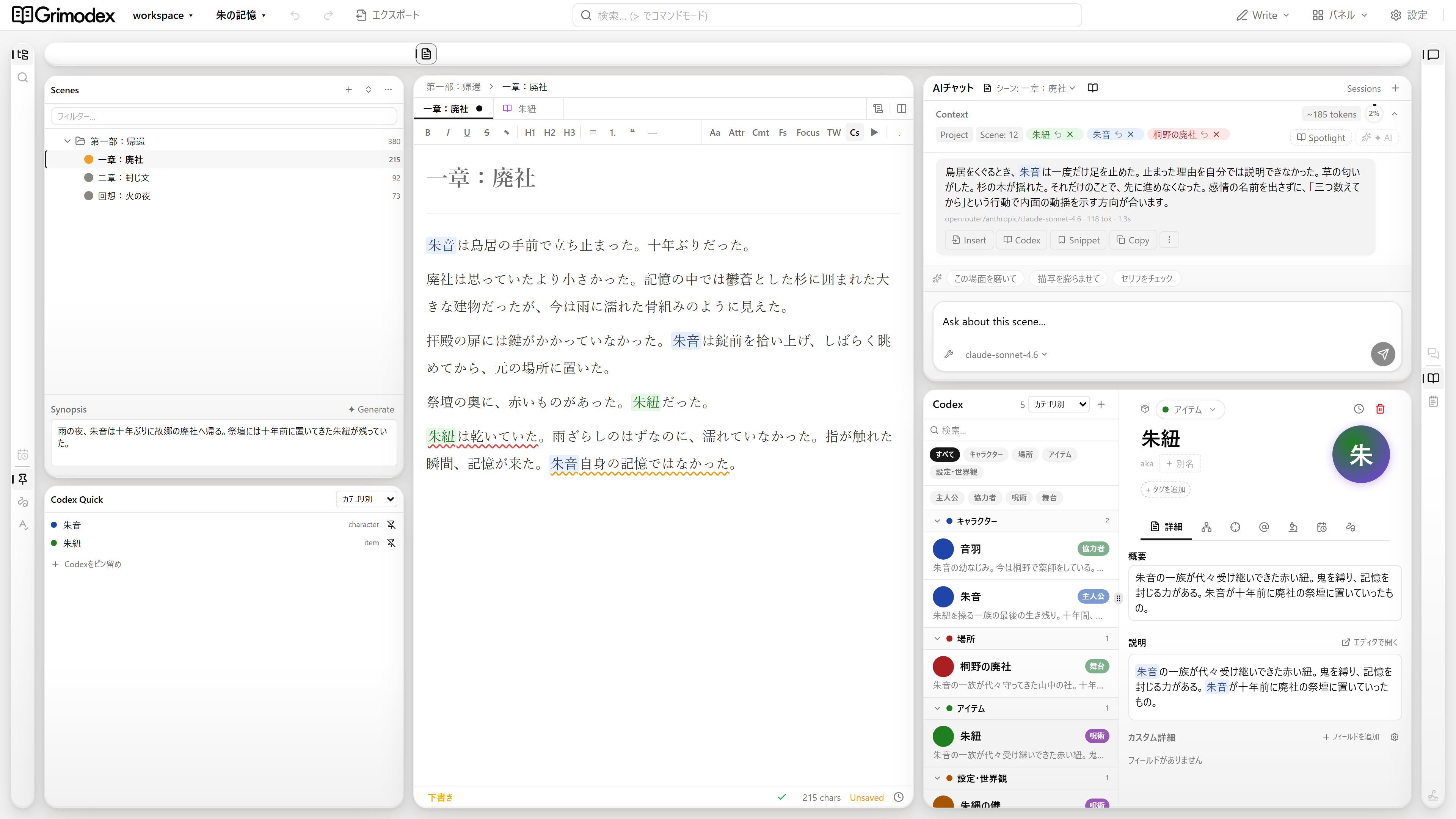Viewport: 1456px width, 819px height.
Task: Apply strikethrough formatting
Action: coord(486,132)
